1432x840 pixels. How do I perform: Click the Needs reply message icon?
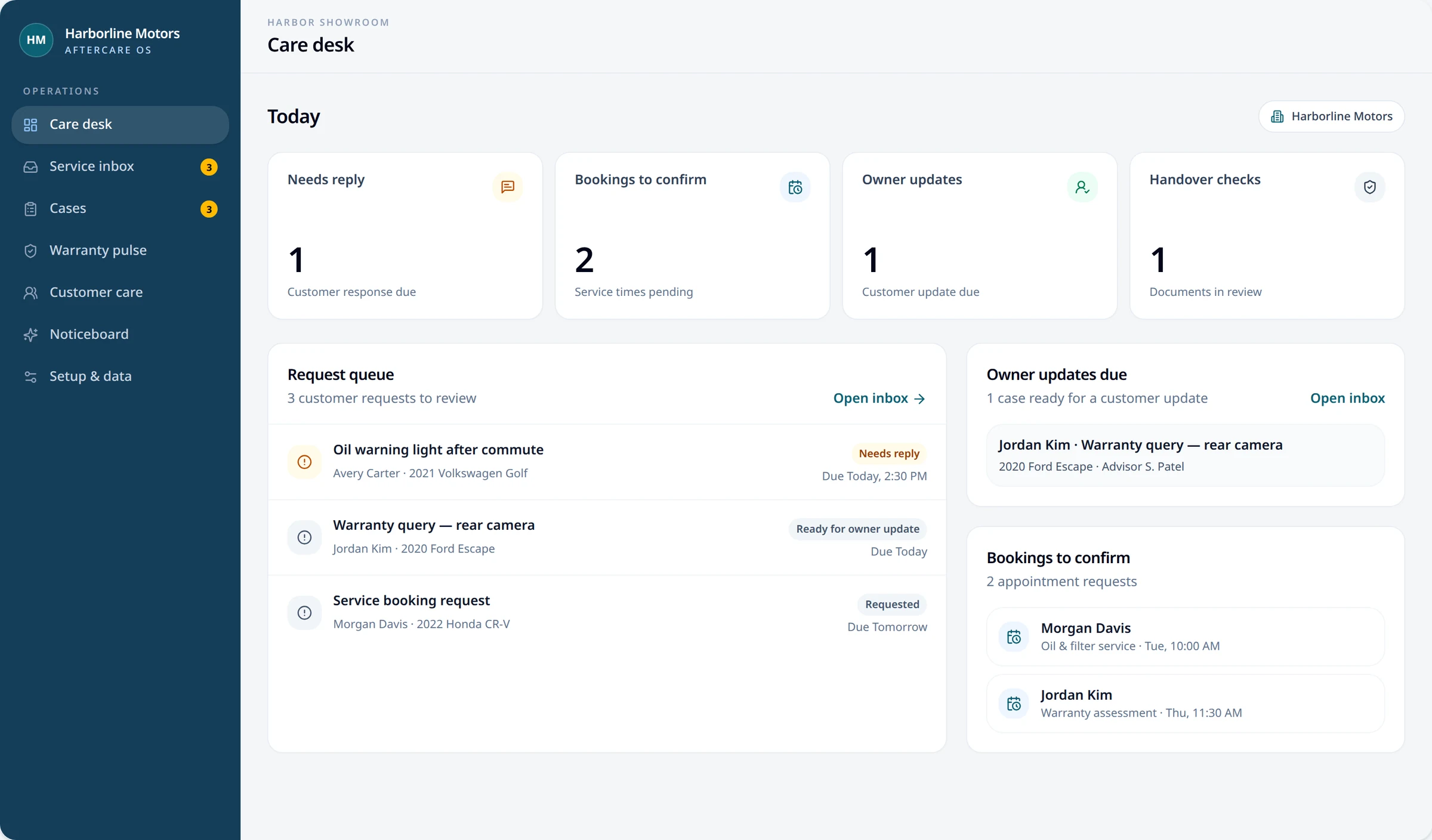(x=508, y=187)
